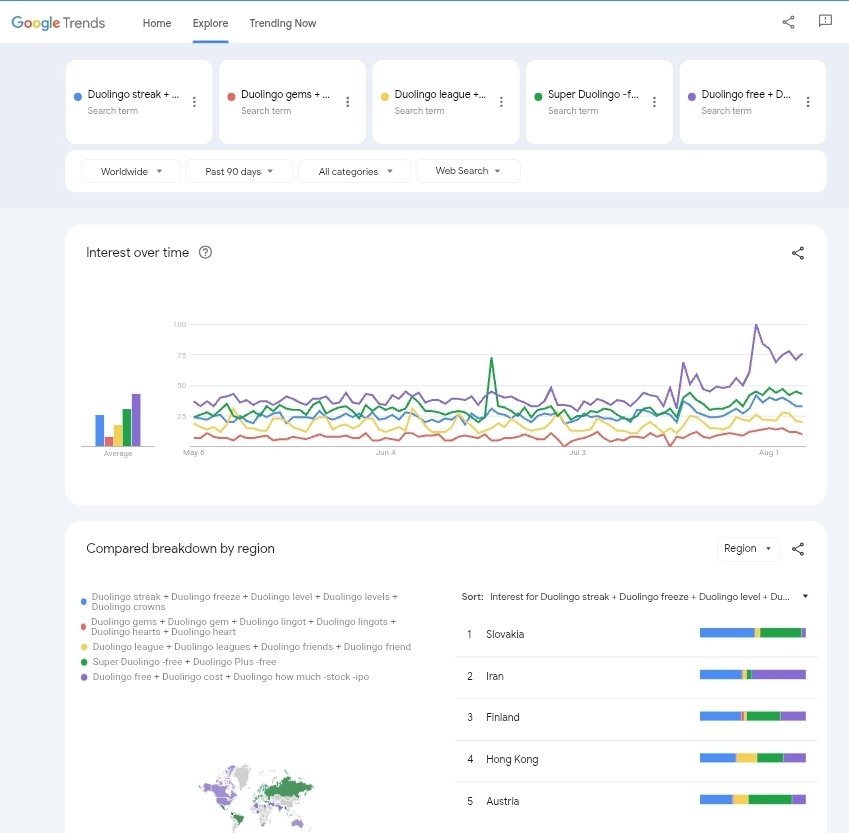
Task: Click the Interest over time heading
Action: point(138,252)
